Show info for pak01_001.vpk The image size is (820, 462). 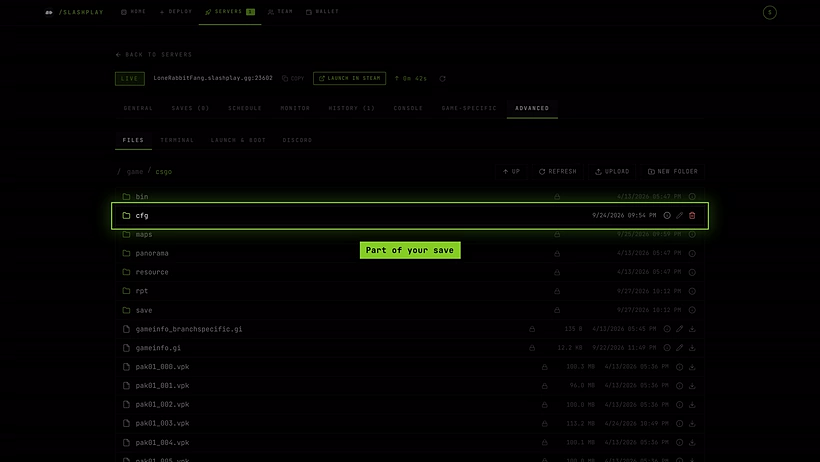679,386
